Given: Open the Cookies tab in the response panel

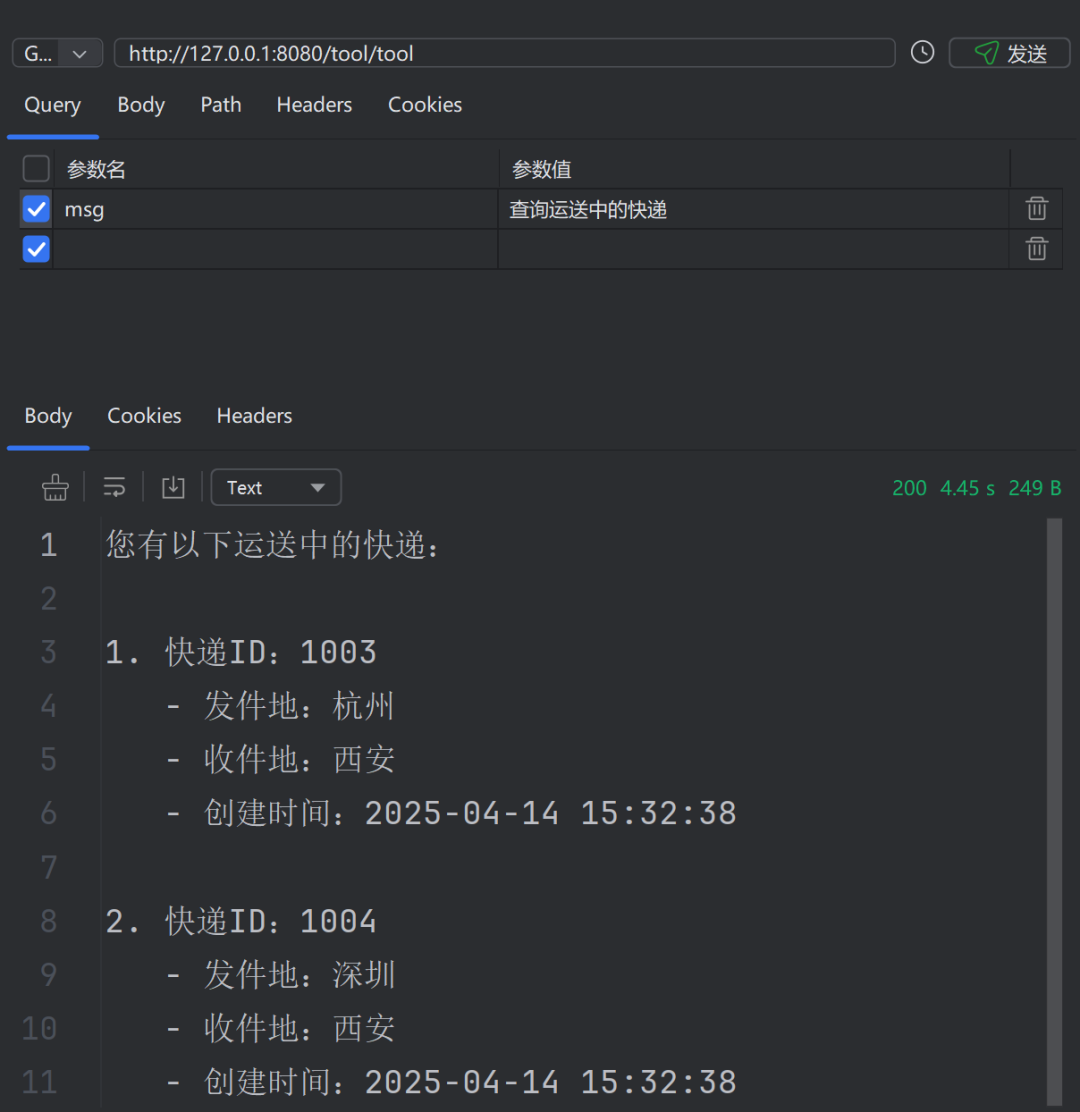Looking at the screenshot, I should (x=144, y=415).
